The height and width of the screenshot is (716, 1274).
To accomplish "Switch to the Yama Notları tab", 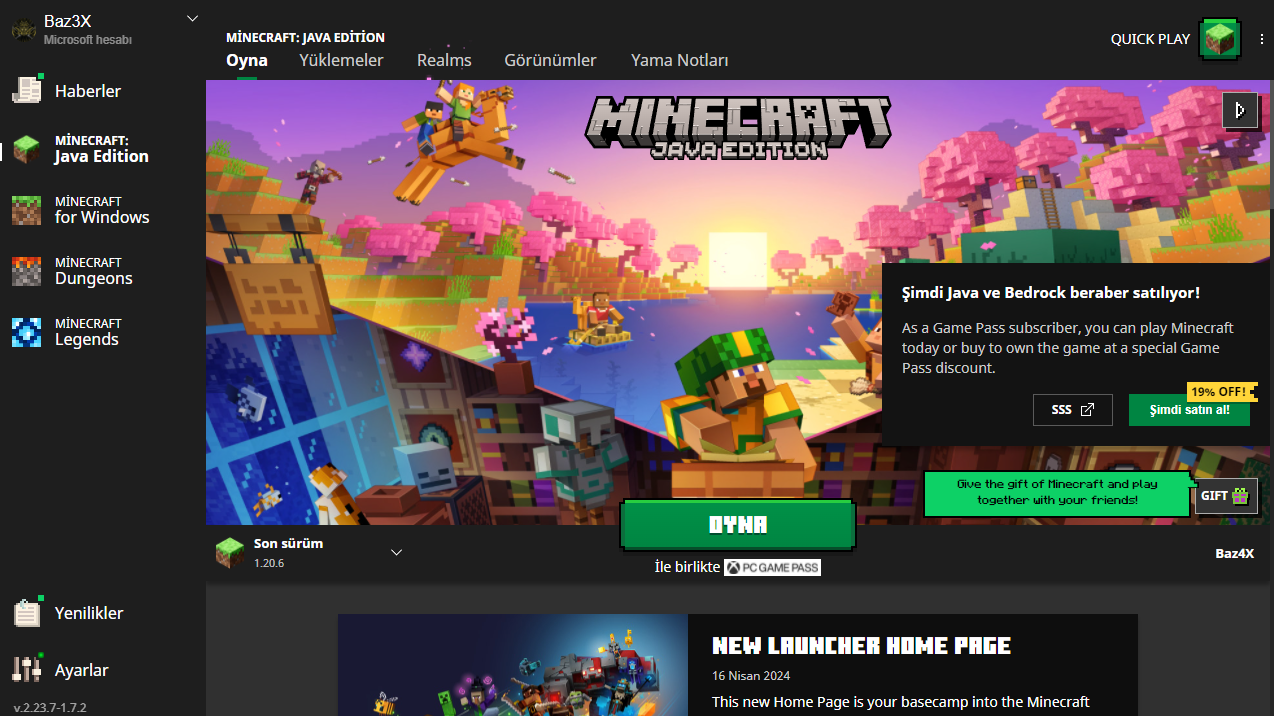I will pos(679,60).
